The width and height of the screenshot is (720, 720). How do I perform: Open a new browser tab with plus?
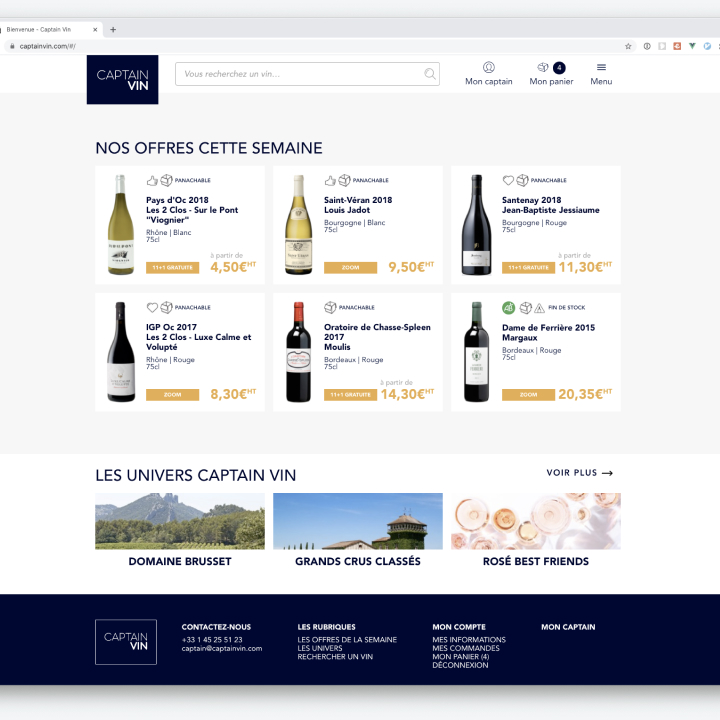(x=113, y=29)
